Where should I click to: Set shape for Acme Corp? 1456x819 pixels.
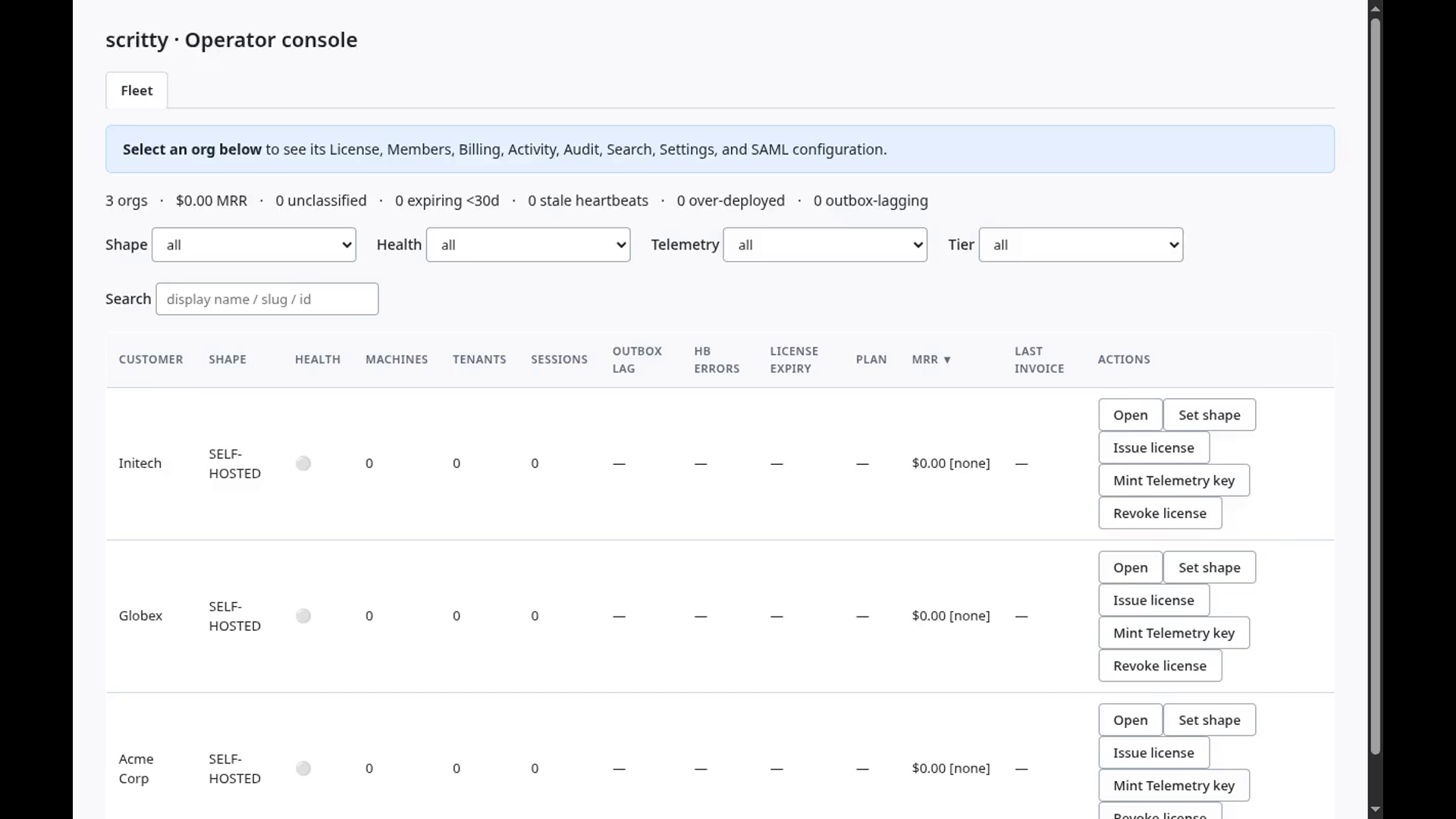tap(1210, 720)
